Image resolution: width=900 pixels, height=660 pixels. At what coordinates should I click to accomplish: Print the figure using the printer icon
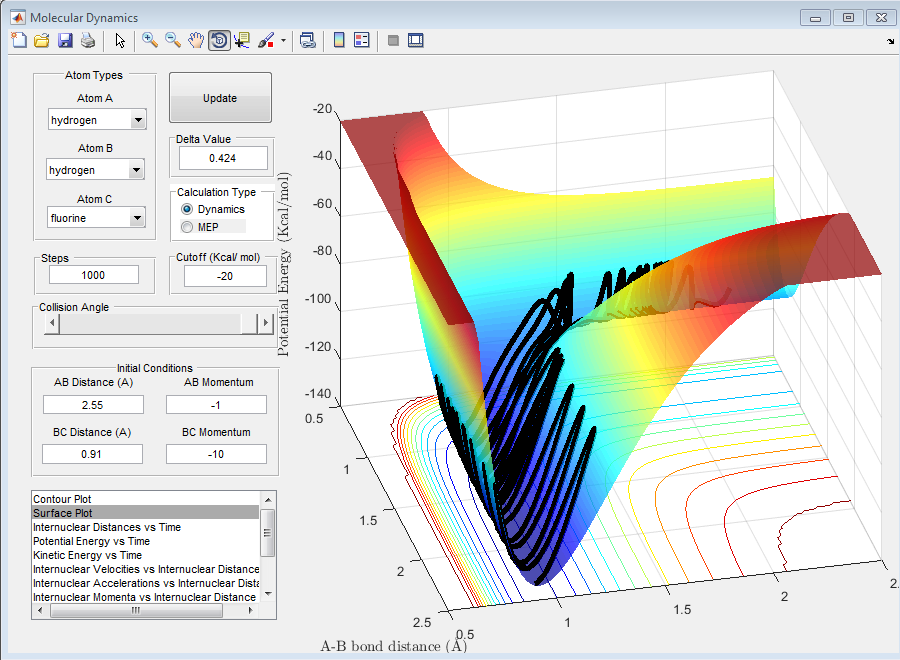[x=88, y=41]
